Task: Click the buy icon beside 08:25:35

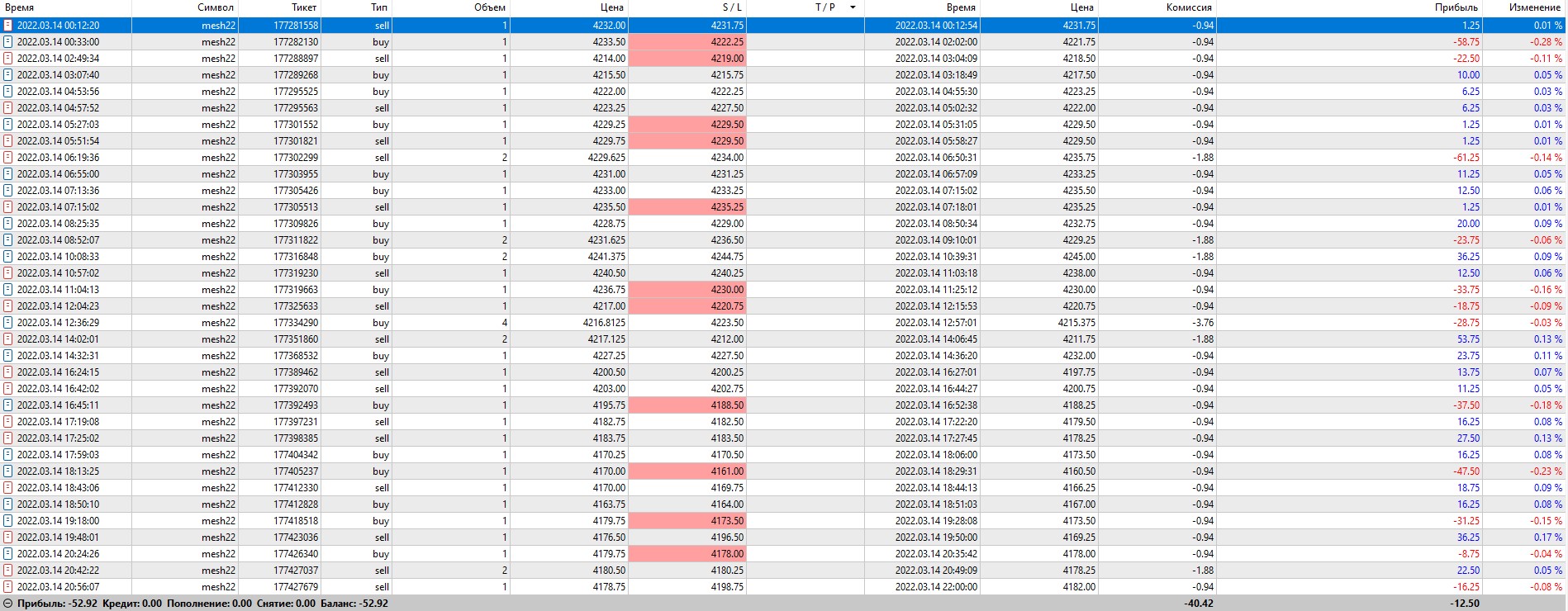Action: click(x=8, y=224)
